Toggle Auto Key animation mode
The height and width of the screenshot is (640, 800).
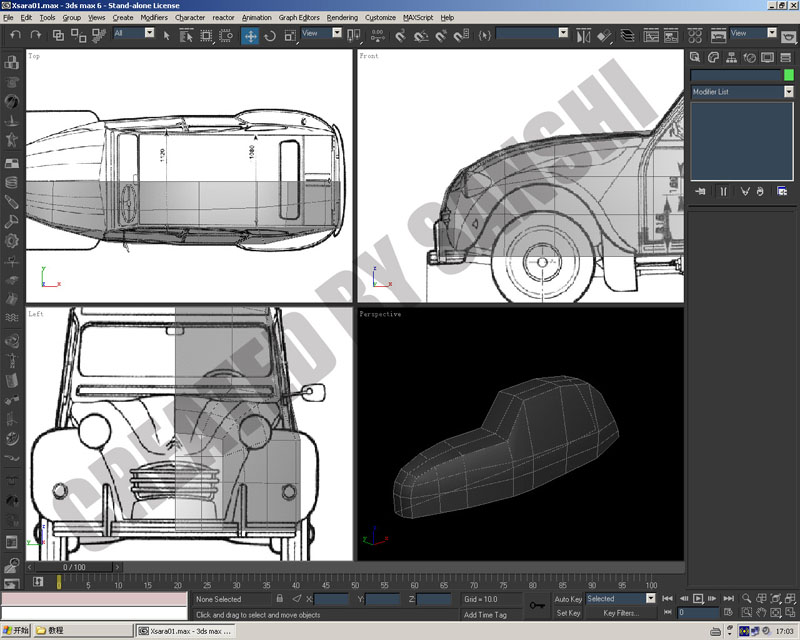click(568, 599)
